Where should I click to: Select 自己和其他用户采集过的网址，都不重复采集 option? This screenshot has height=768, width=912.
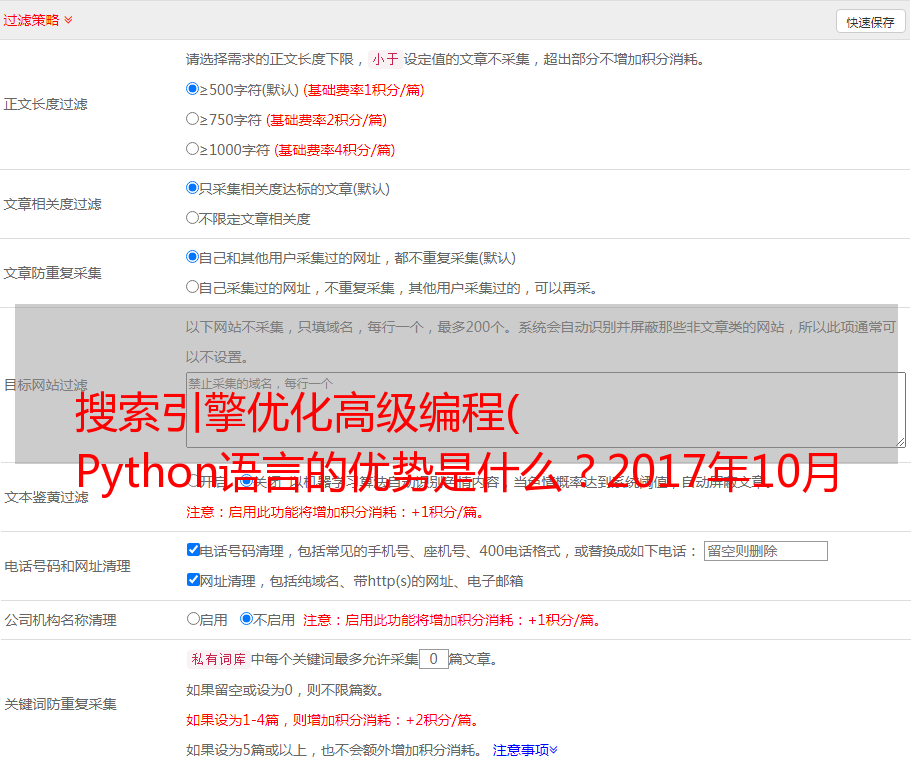coord(193,257)
